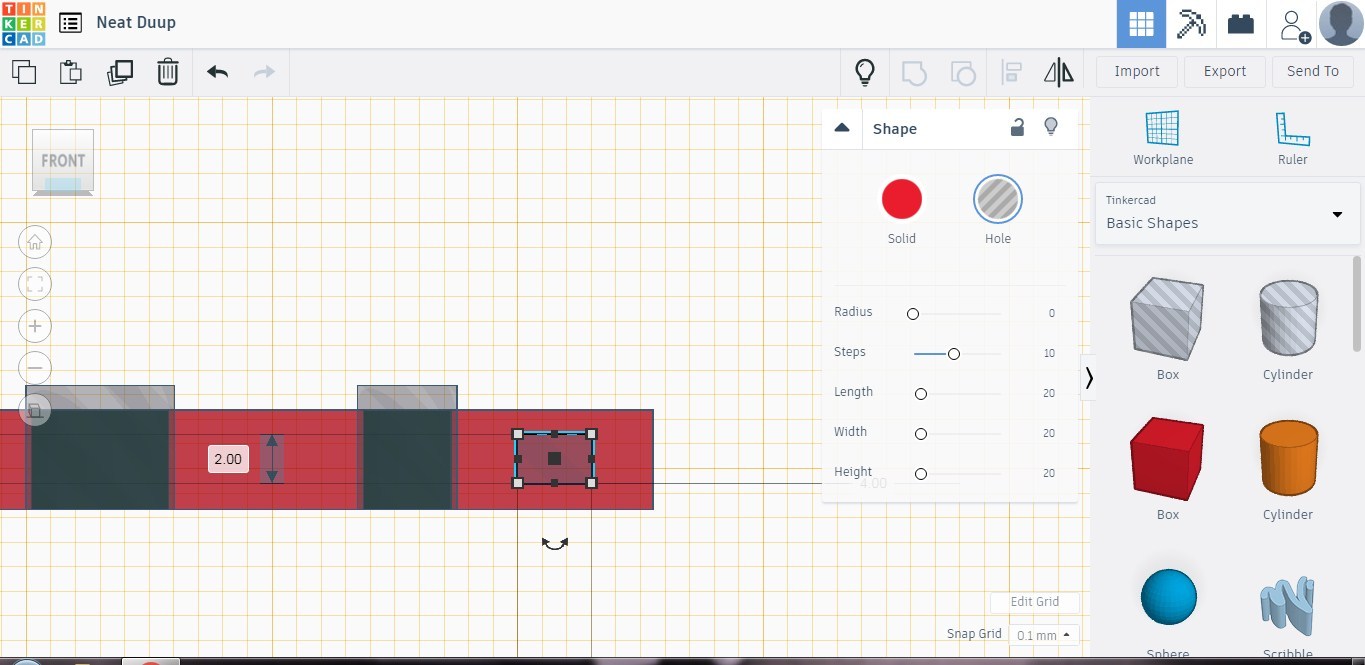
Task: Hide selected shape via lightbulb icon
Action: pos(1051,127)
